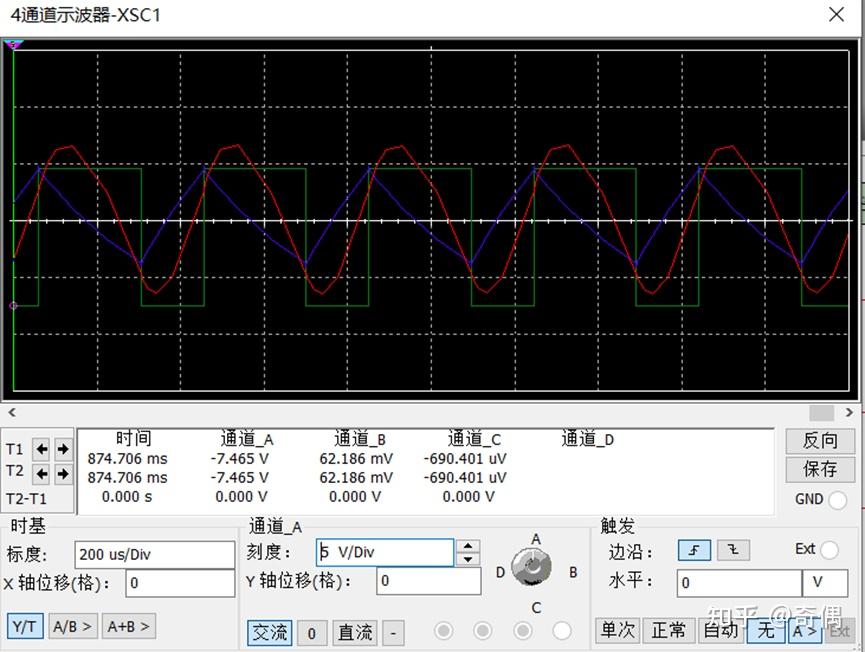Click the left scroll arrow below the waveform
This screenshot has width=865, height=652.
(11, 412)
